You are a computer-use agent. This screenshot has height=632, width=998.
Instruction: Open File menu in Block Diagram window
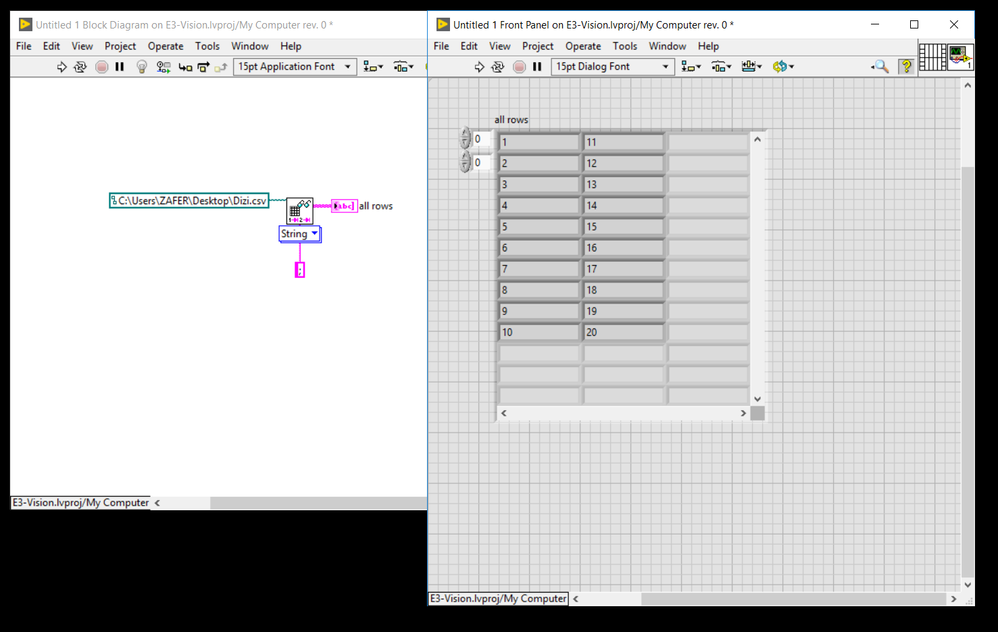[x=24, y=46]
